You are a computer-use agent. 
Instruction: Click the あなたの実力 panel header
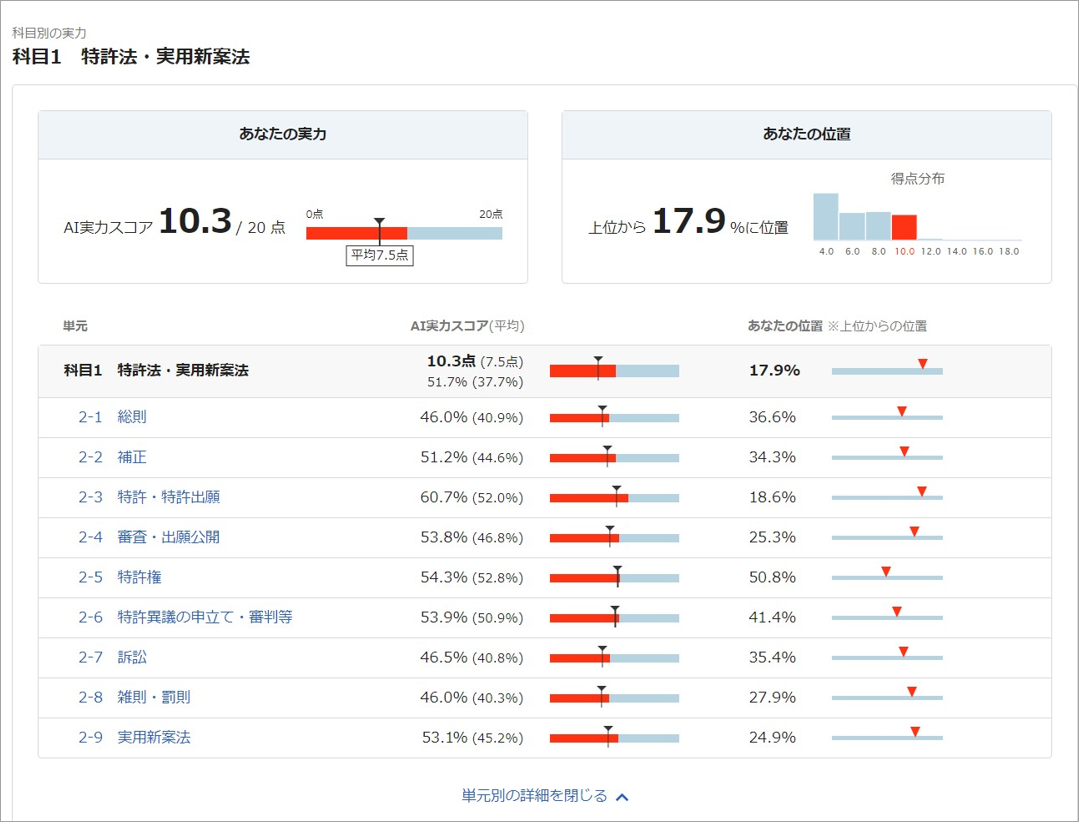pyautogui.click(x=283, y=135)
